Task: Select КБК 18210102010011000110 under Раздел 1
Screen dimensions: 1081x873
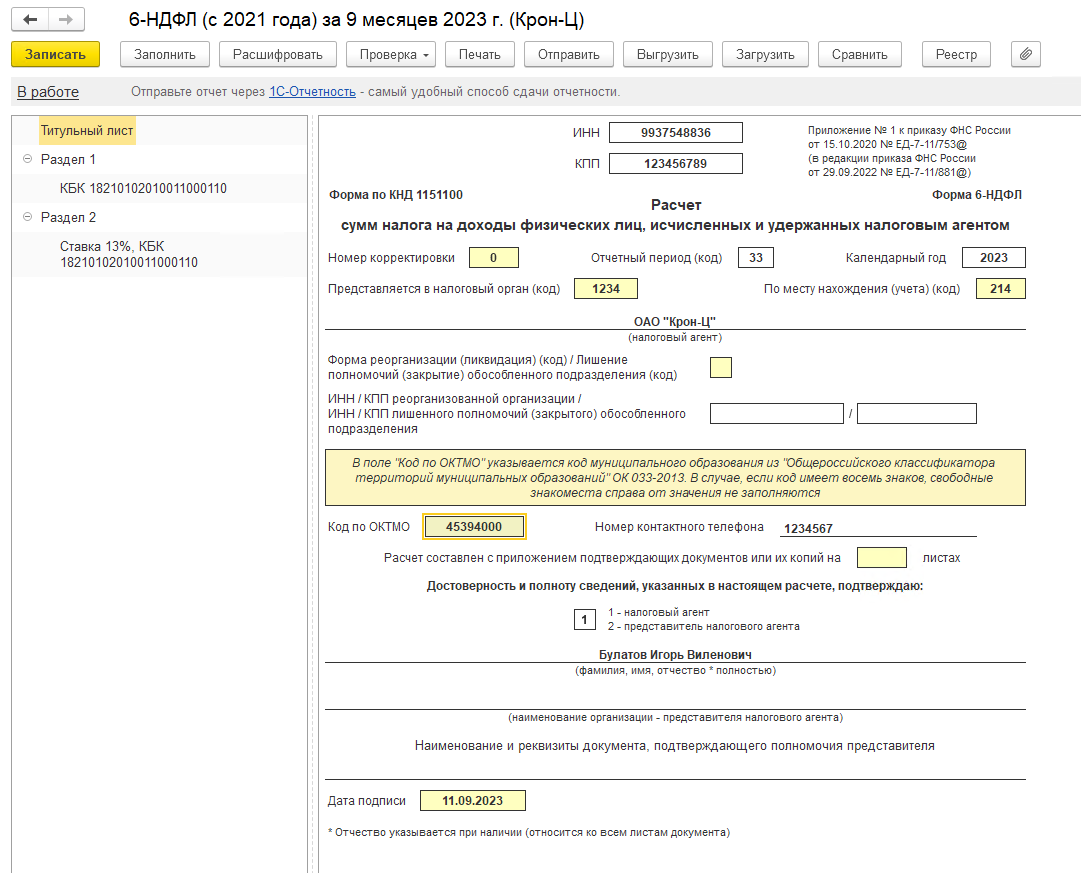Action: 143,188
